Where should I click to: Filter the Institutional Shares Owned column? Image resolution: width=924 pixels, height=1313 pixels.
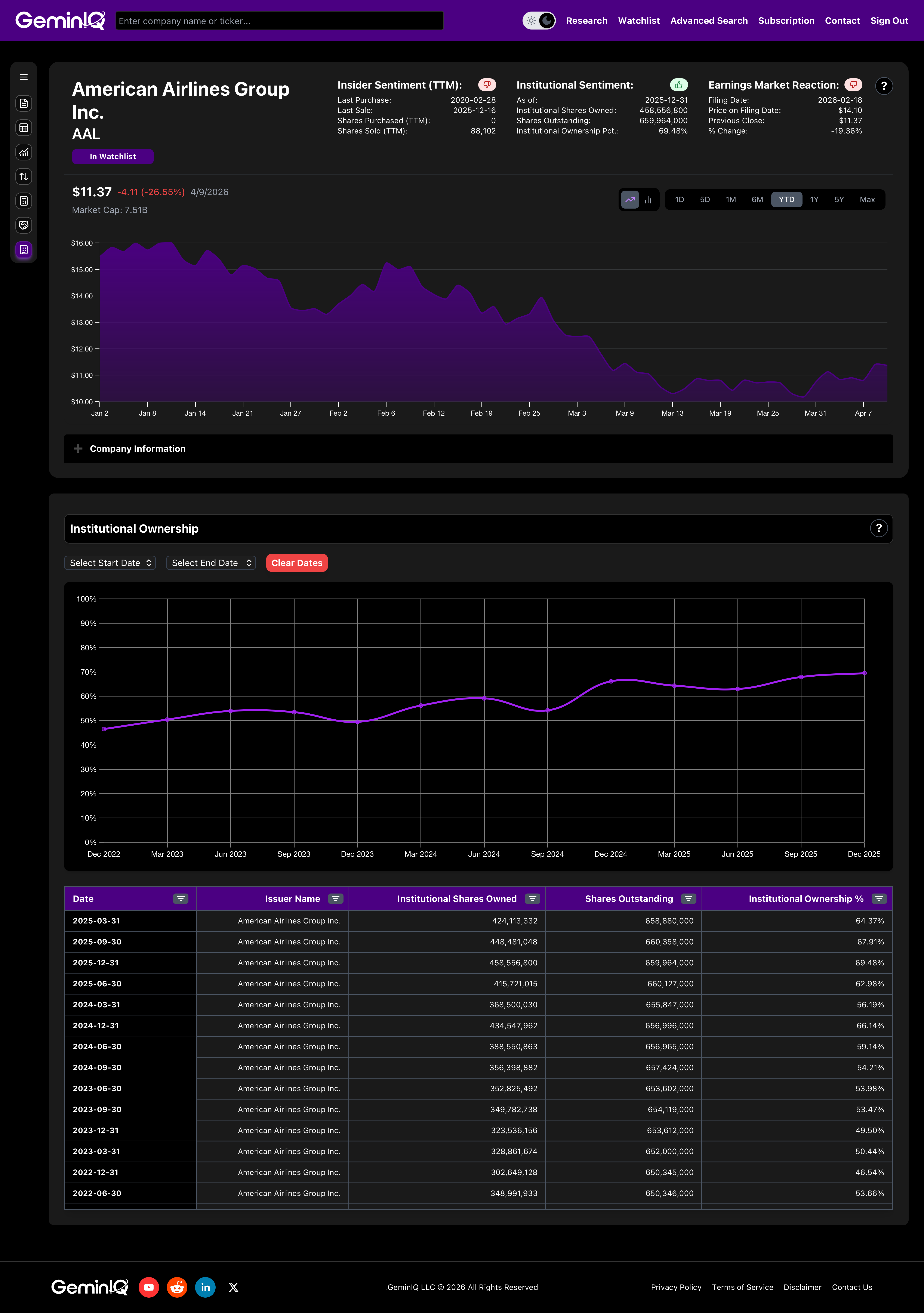532,898
